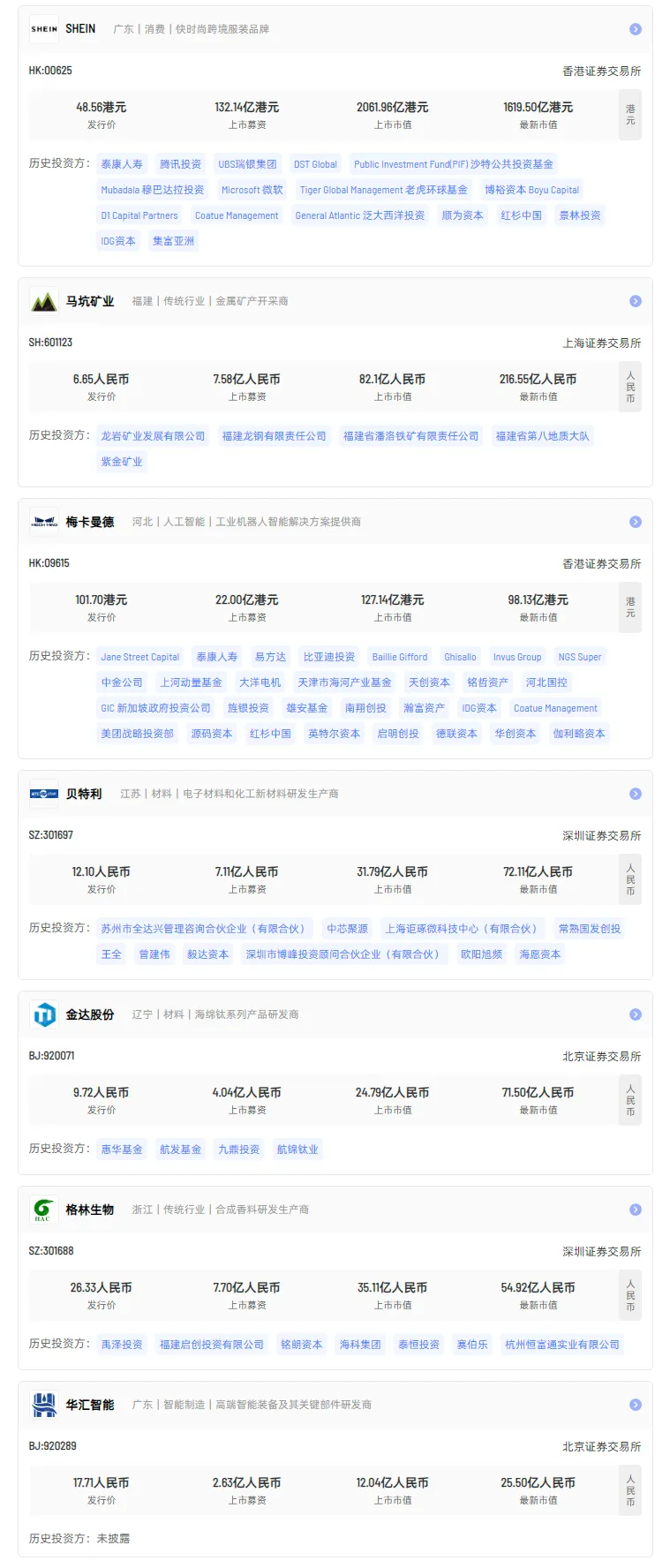Click the 华汇智能 company logo
Viewport: 670px width, 1568px height.
[x=44, y=1405]
